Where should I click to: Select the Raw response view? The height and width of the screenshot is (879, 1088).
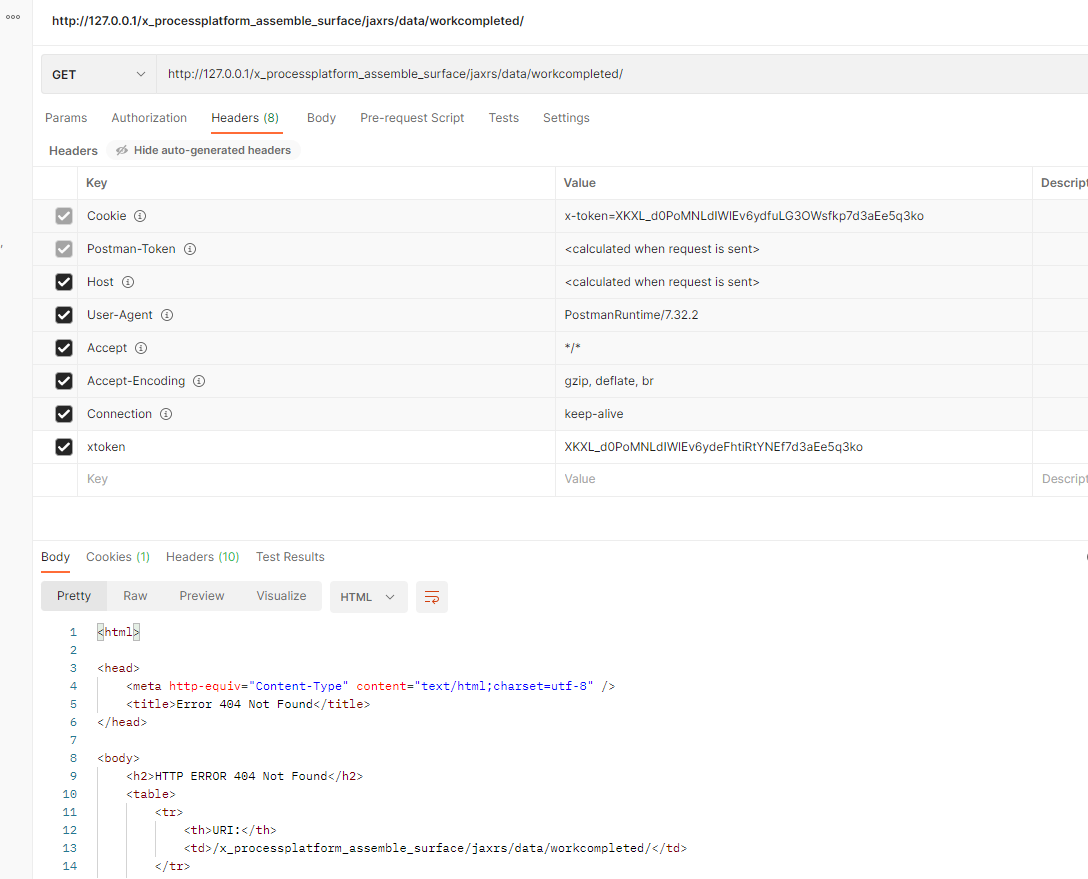coord(135,596)
